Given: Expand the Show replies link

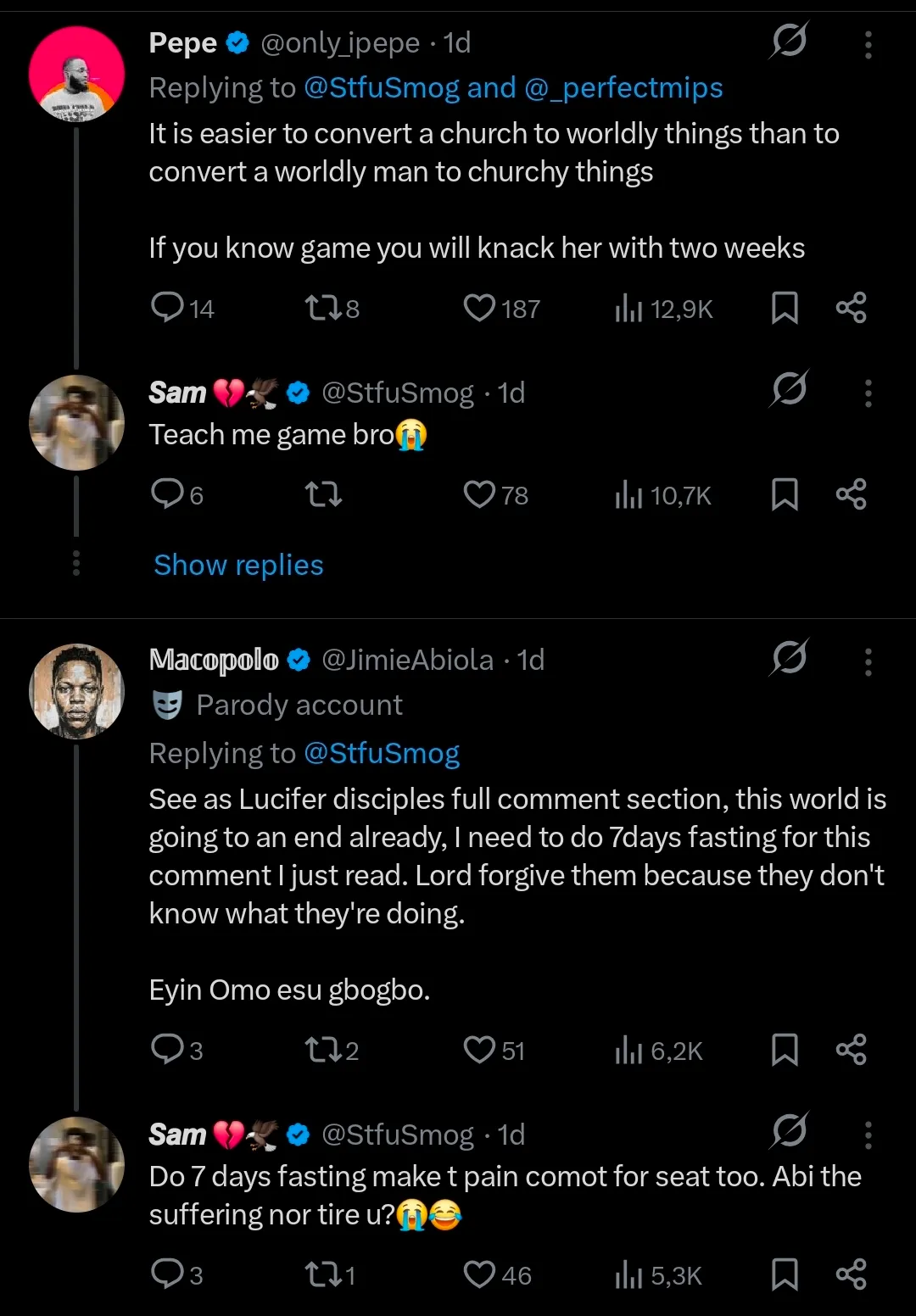Looking at the screenshot, I should 238,565.
